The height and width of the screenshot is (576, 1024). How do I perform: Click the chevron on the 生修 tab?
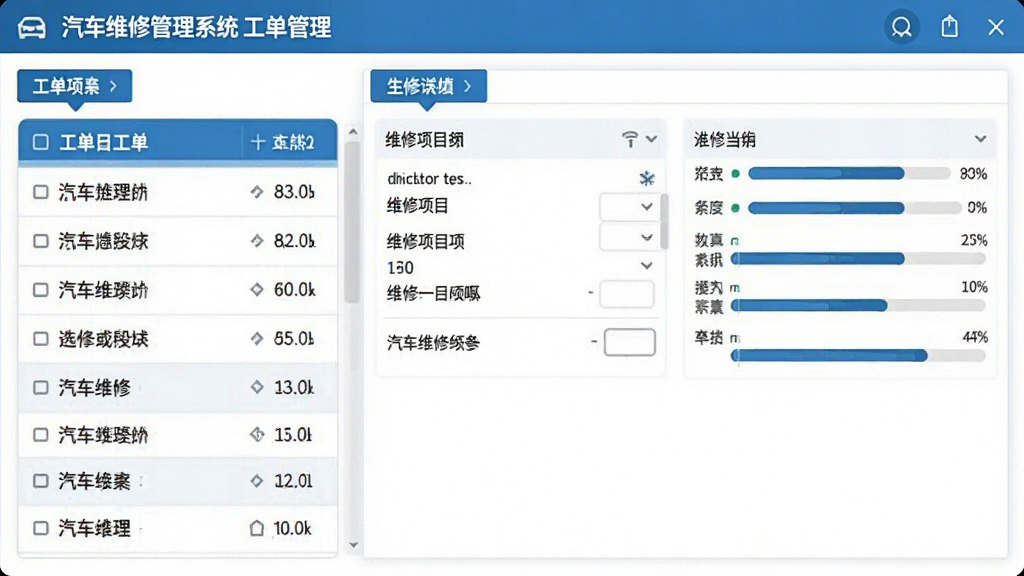coord(467,86)
